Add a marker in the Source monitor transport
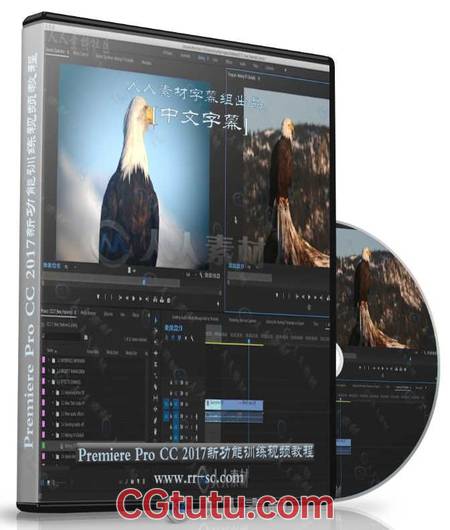The height and width of the screenshot is (530, 450). pyautogui.click(x=98, y=297)
